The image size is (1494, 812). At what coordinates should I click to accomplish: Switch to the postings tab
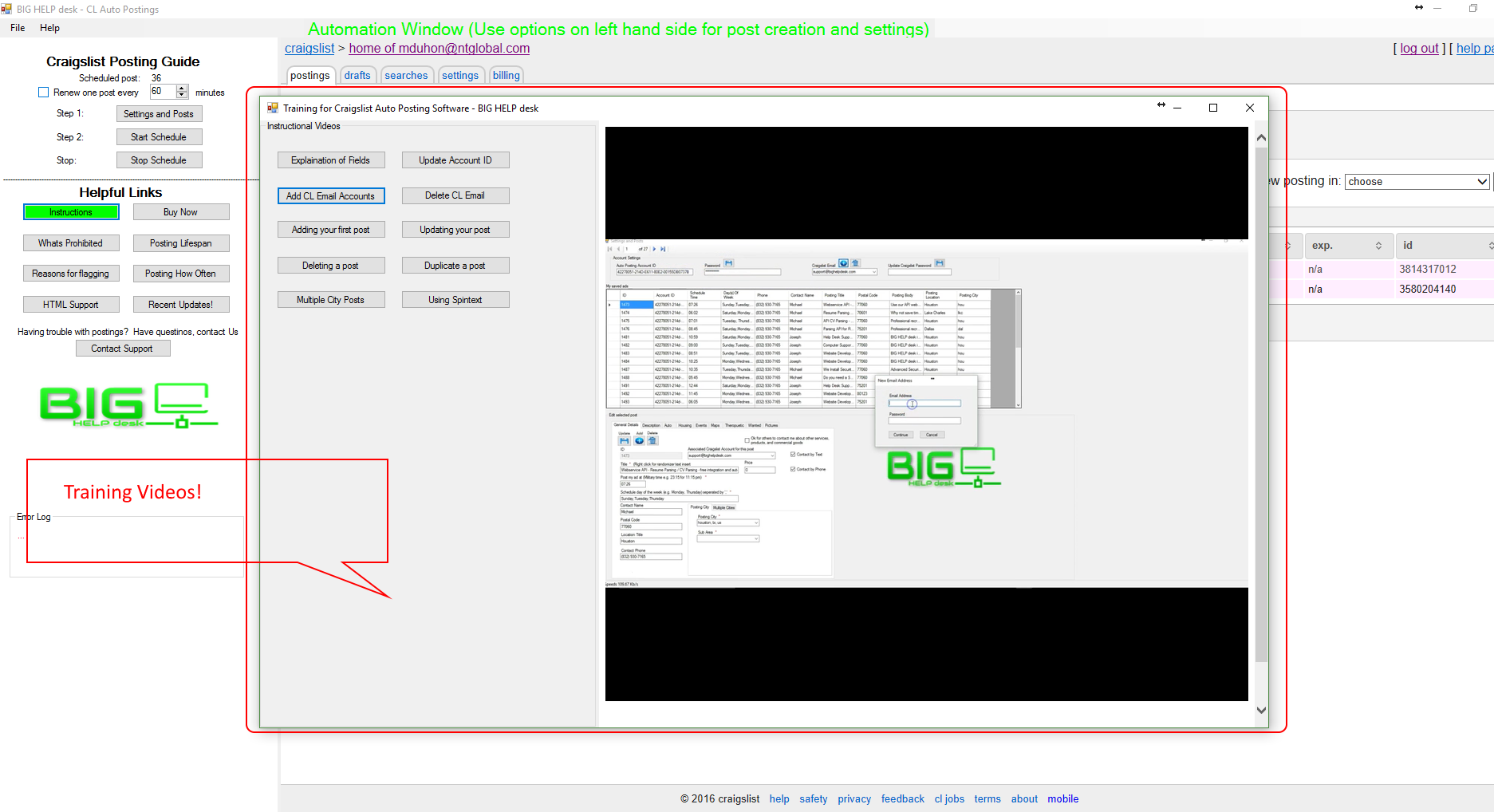310,75
